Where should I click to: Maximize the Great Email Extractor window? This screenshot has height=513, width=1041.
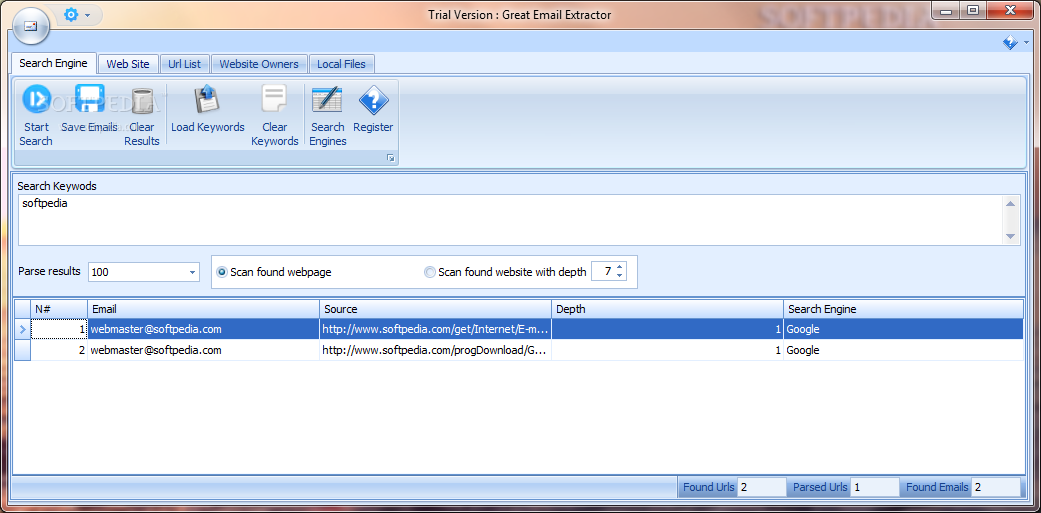(973, 10)
